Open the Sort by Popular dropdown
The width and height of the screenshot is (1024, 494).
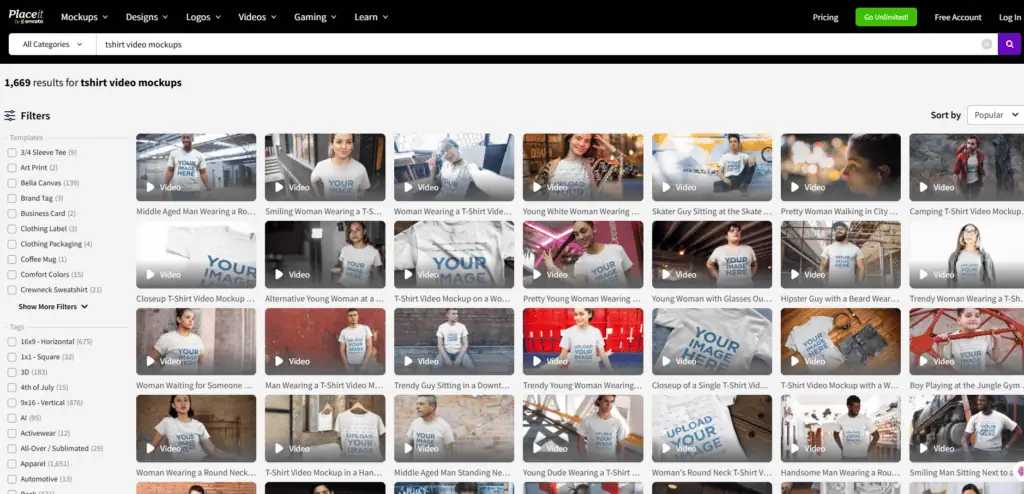995,115
